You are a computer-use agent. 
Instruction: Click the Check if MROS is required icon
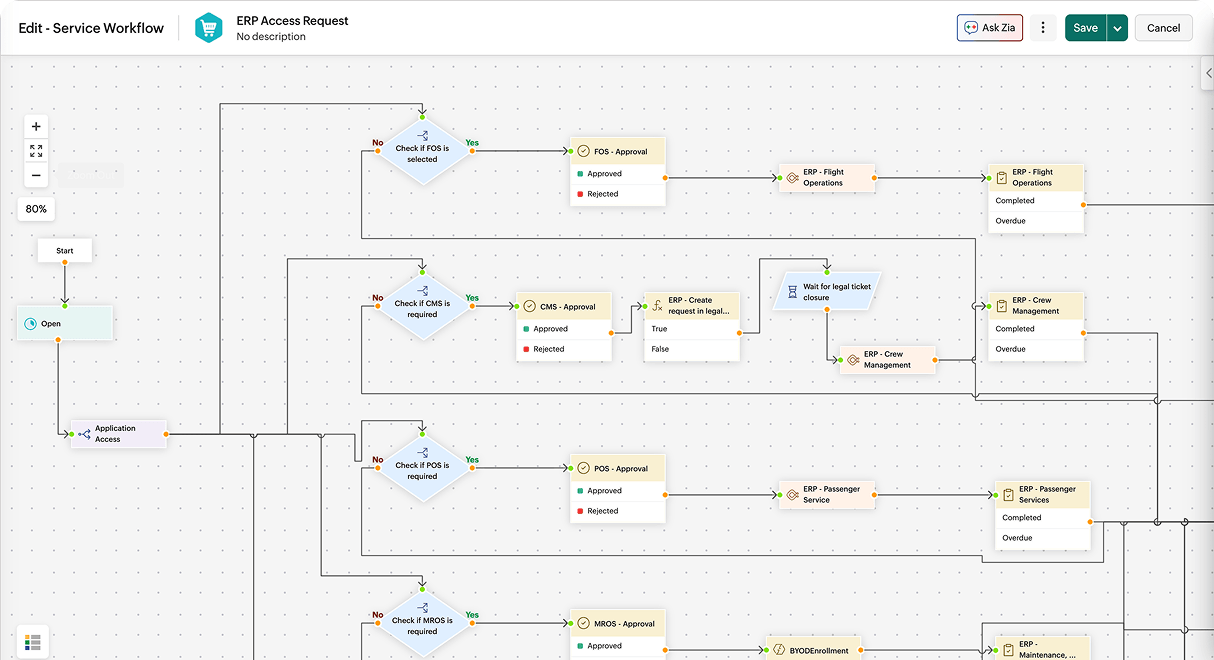click(x=422, y=608)
